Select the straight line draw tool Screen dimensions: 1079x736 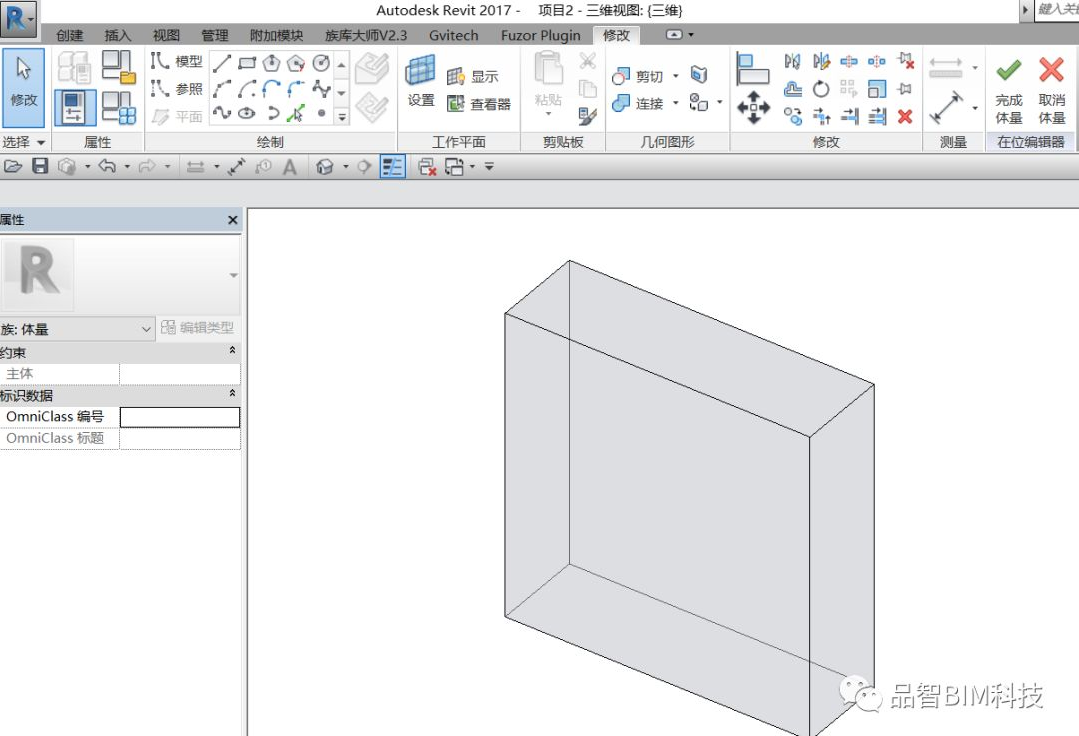tap(222, 63)
